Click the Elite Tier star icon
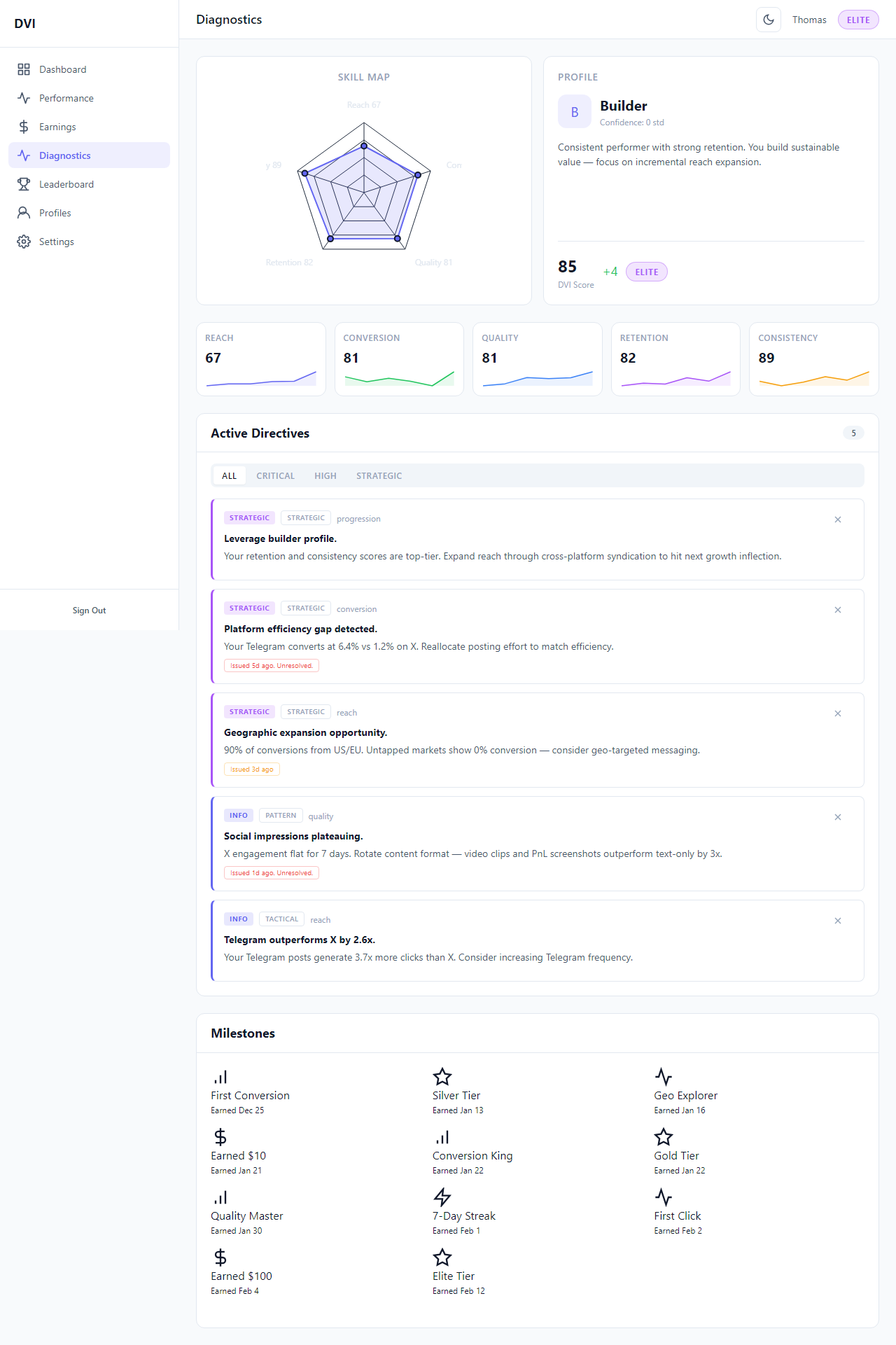 click(442, 1257)
